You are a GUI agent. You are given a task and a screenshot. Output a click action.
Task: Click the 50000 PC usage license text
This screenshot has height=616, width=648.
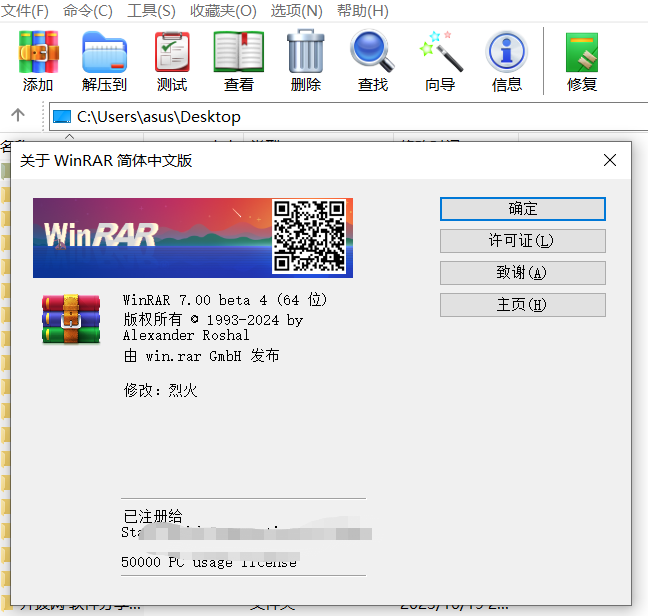[x=209, y=562]
